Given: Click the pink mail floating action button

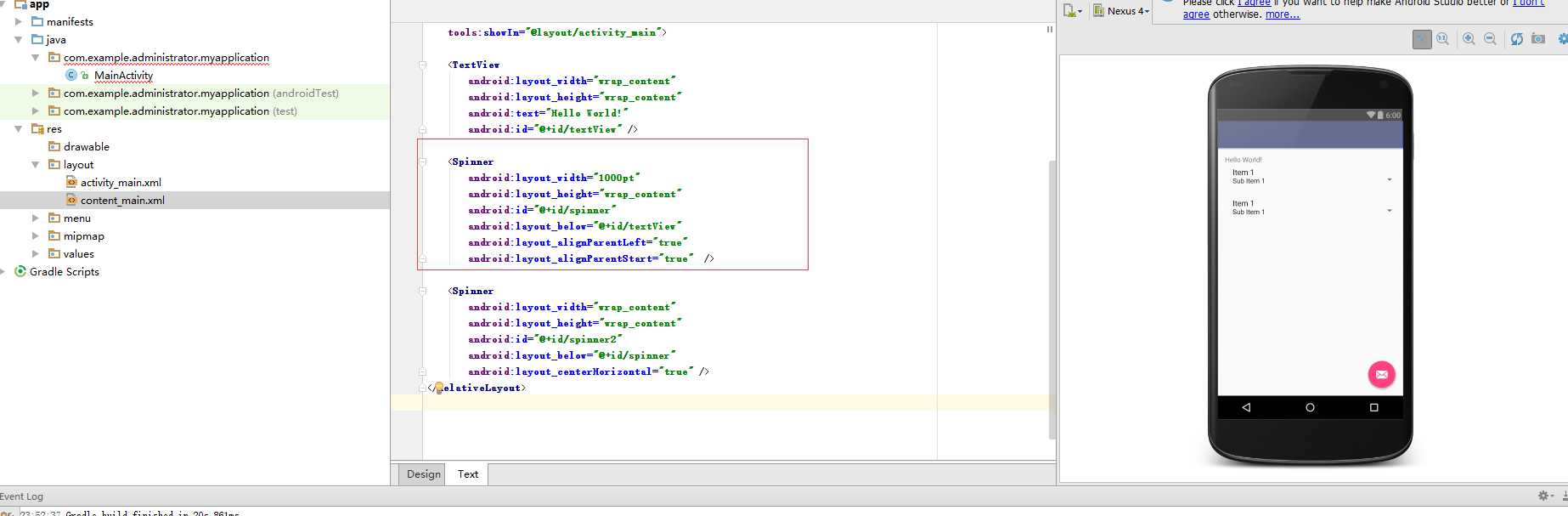Looking at the screenshot, I should coord(1381,374).
